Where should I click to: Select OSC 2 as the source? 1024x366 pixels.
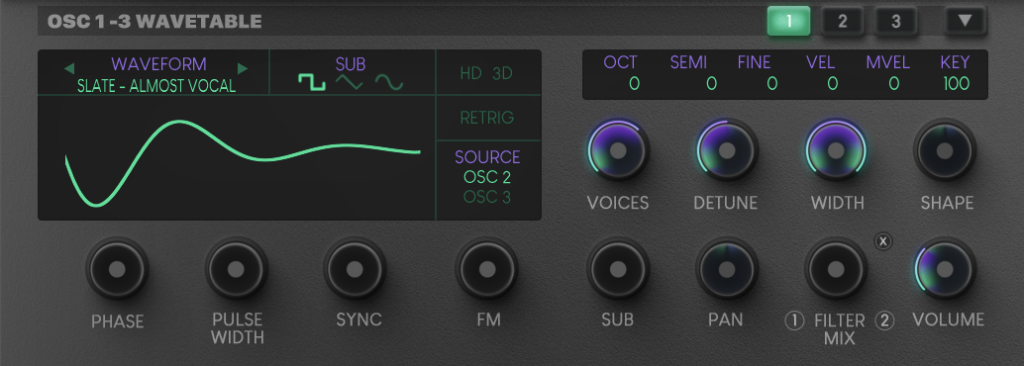point(487,176)
